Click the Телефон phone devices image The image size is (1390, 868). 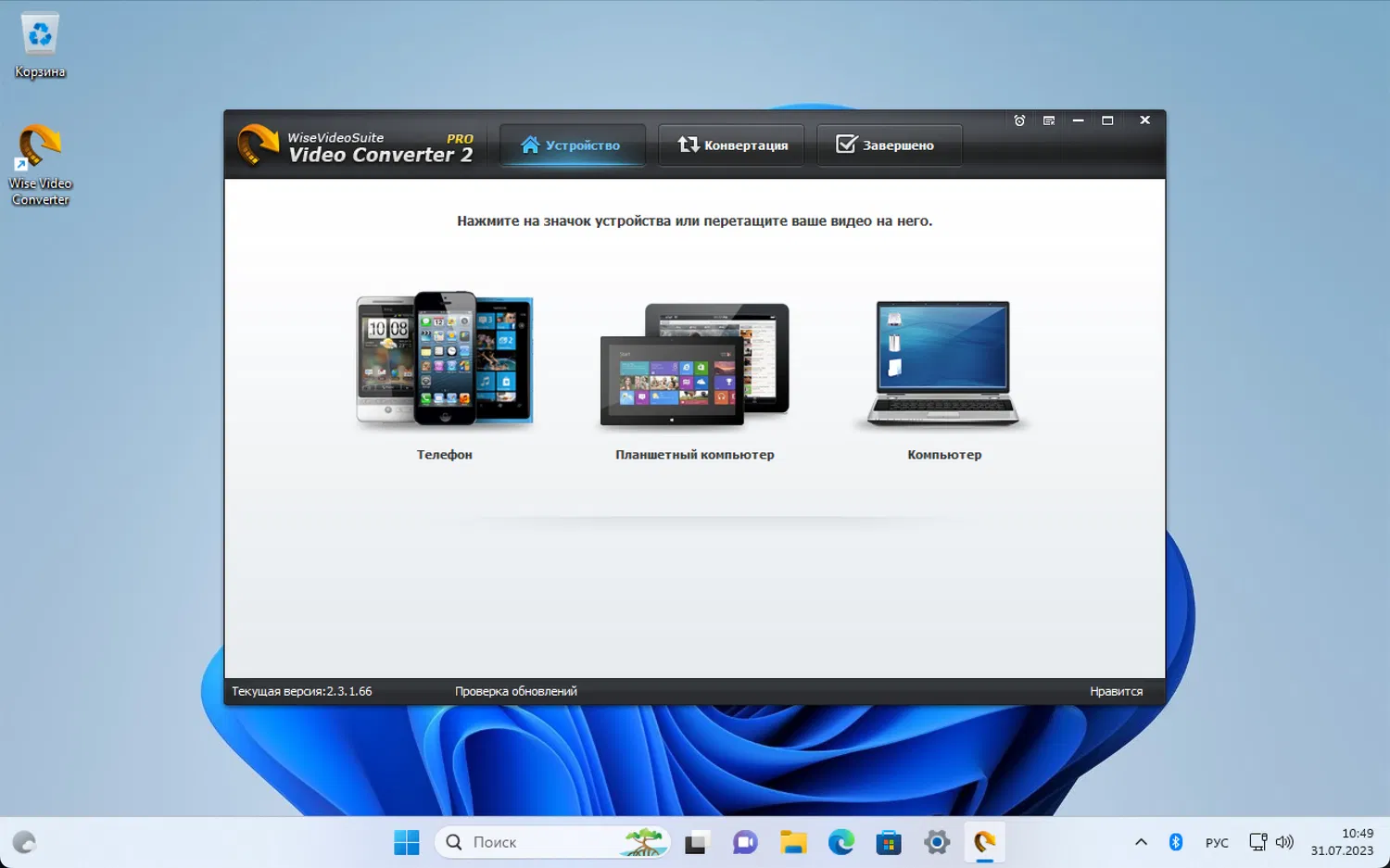(x=444, y=359)
